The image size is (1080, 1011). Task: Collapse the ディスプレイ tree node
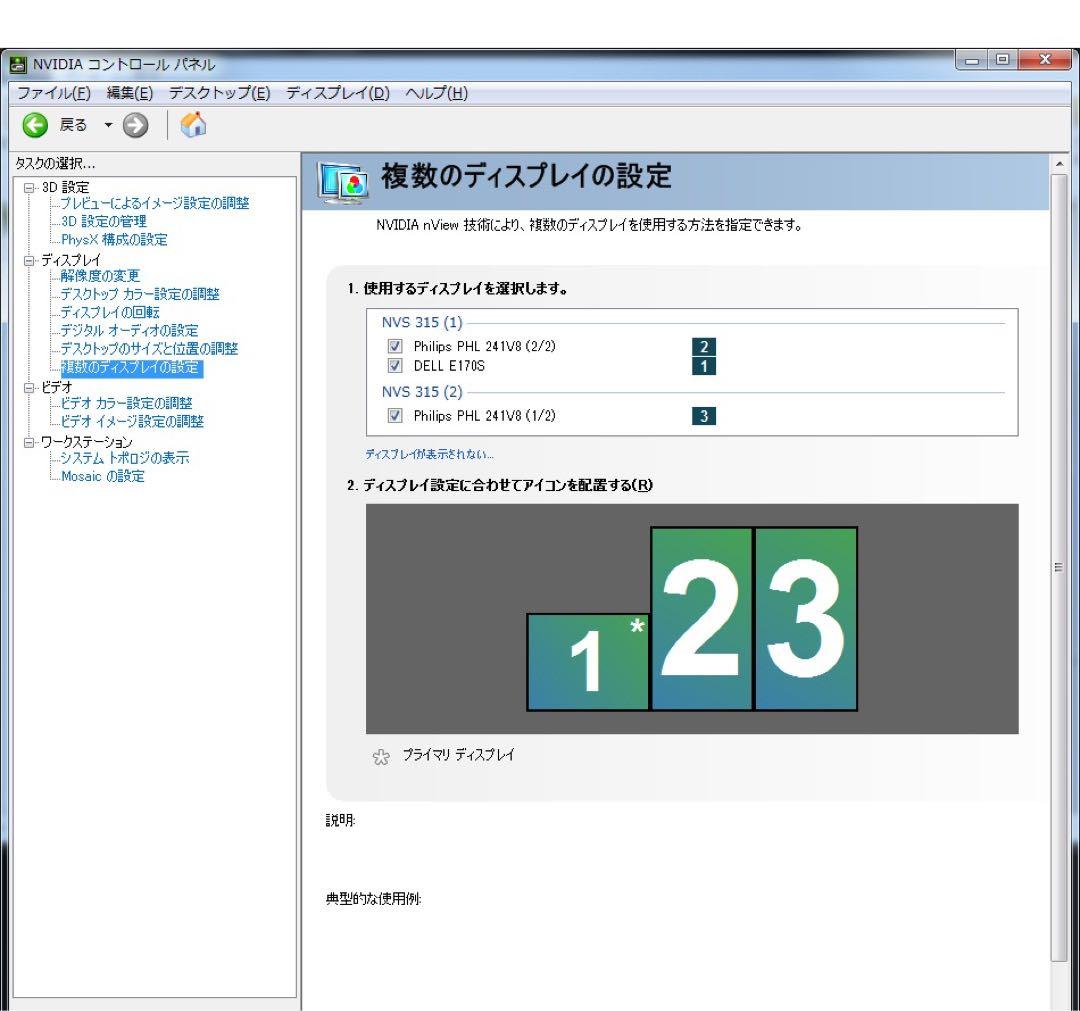[29, 260]
